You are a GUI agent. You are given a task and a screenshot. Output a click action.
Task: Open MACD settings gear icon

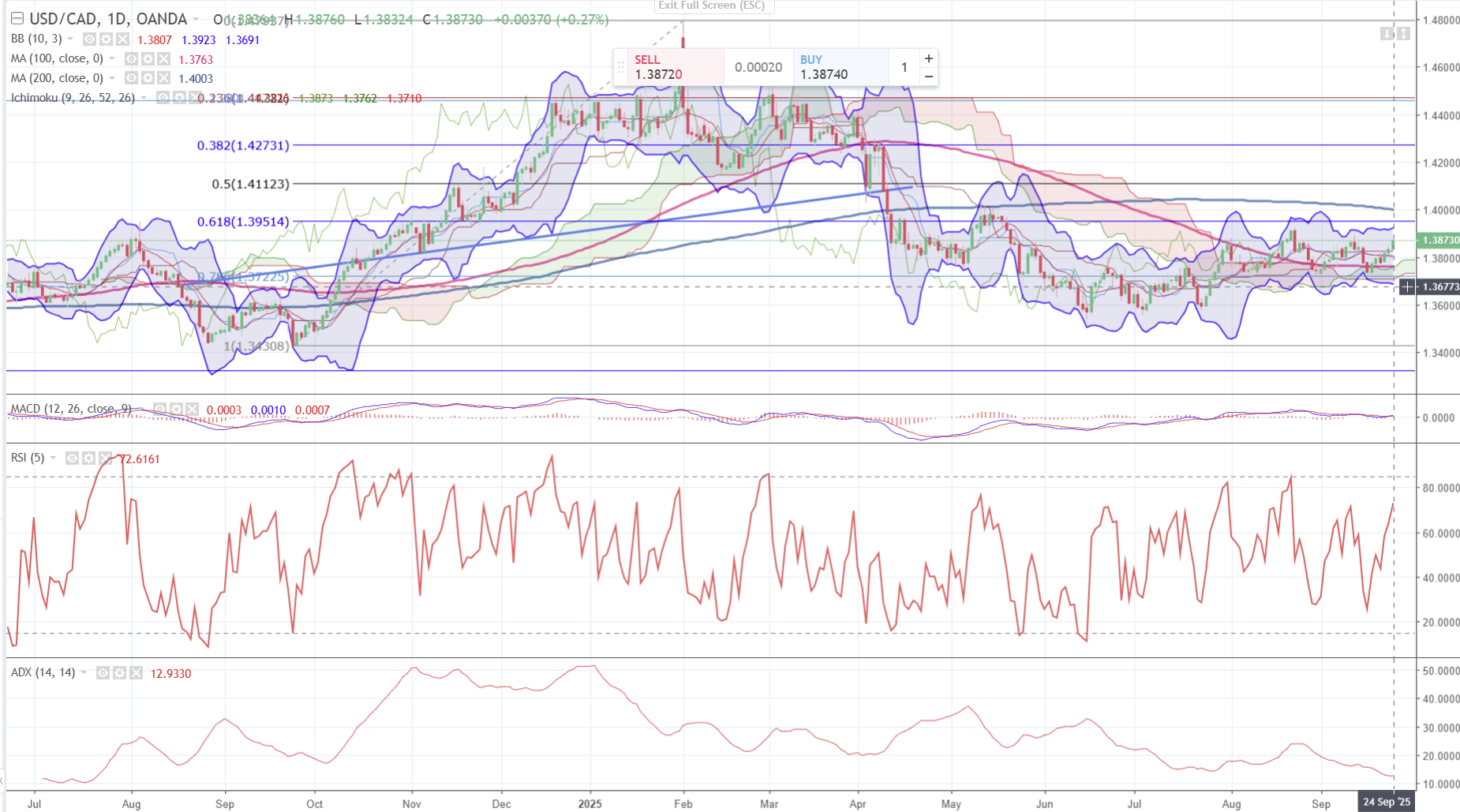tap(175, 409)
